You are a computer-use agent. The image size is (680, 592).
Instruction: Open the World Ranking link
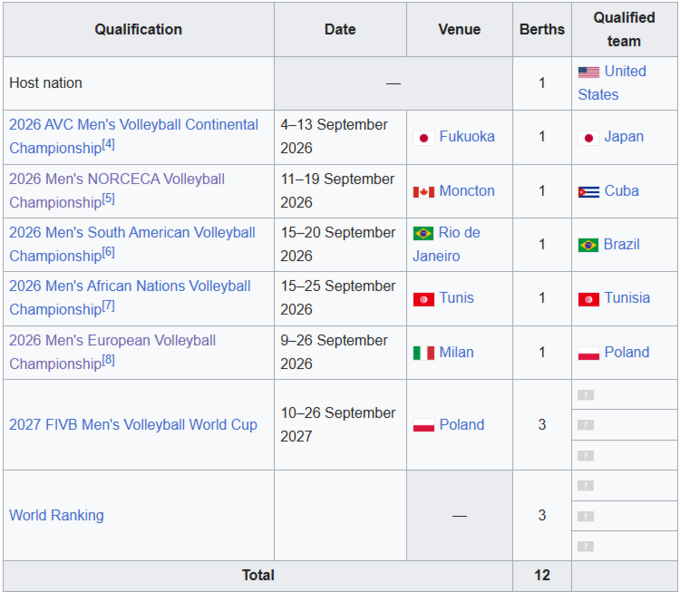click(x=56, y=515)
